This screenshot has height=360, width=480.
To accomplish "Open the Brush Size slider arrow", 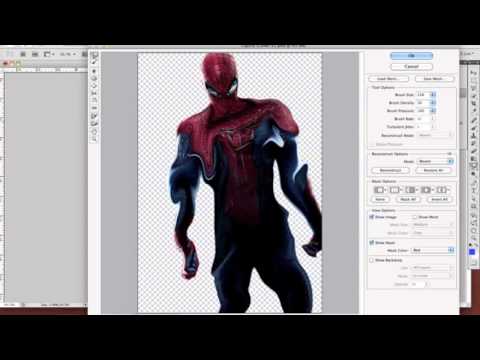I will (433, 95).
